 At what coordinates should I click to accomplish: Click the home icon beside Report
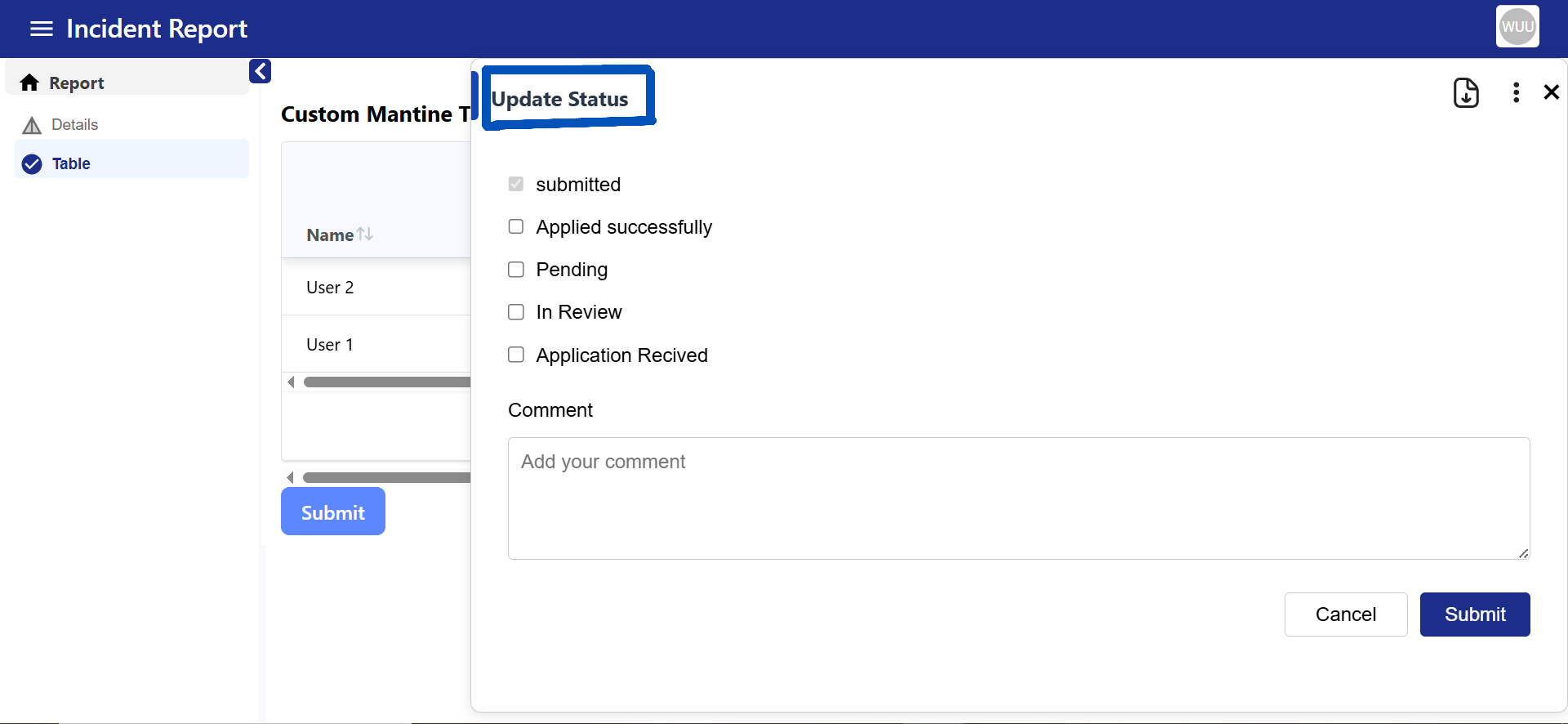tap(30, 83)
